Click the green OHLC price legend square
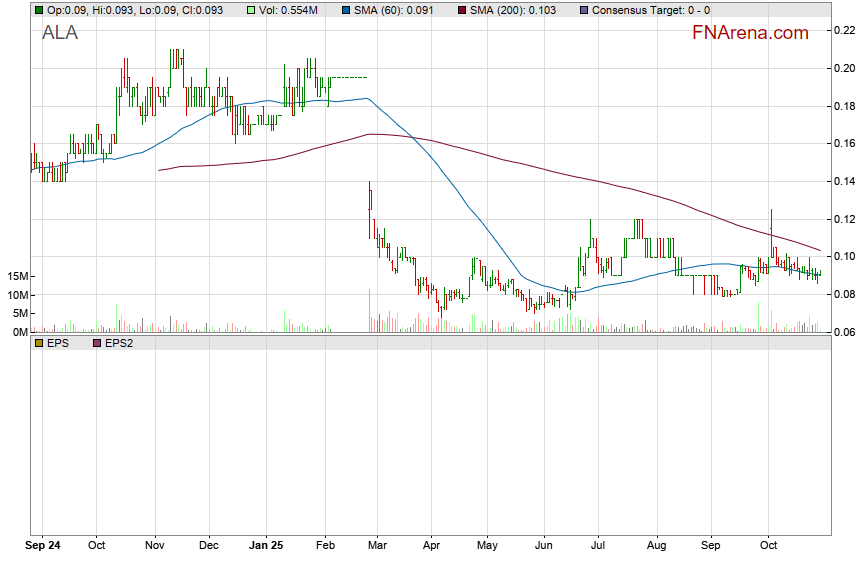 click(x=39, y=10)
